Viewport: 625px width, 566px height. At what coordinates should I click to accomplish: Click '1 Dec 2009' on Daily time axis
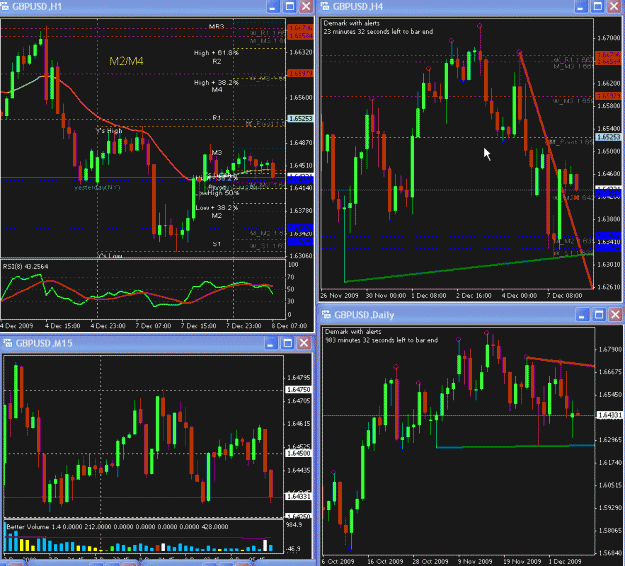(x=565, y=561)
